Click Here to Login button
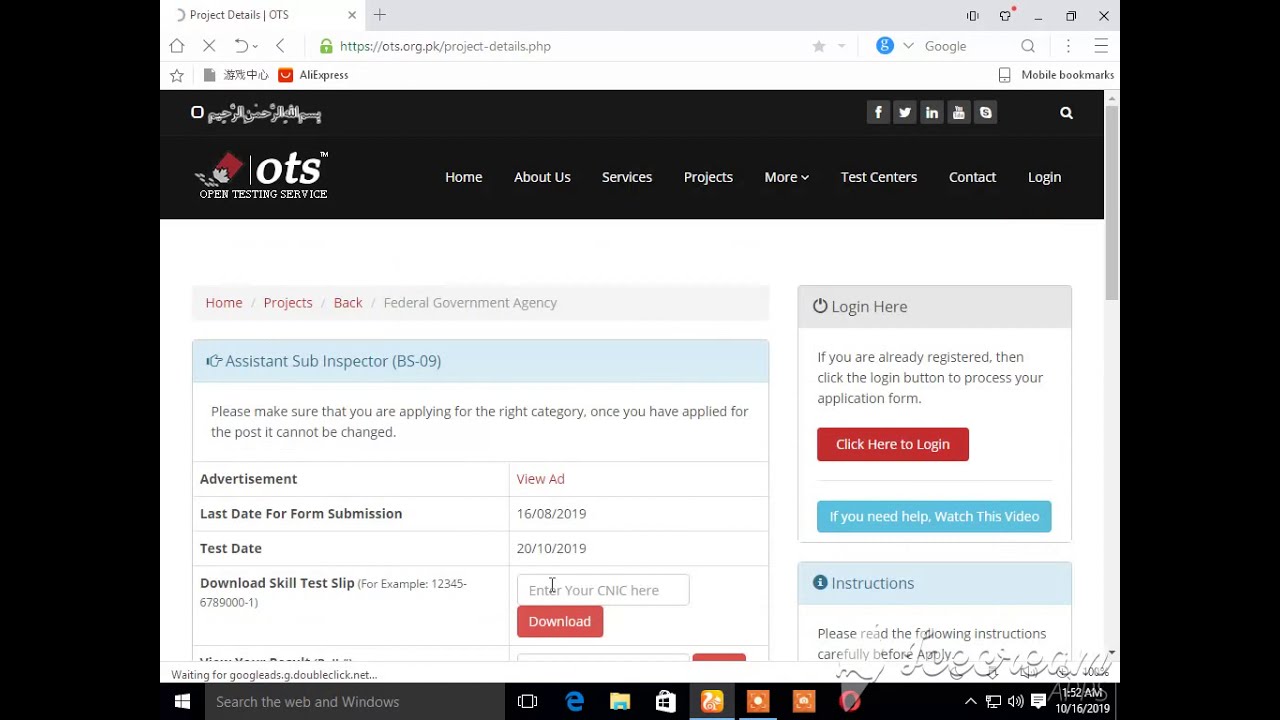This screenshot has width=1280, height=720. point(893,444)
